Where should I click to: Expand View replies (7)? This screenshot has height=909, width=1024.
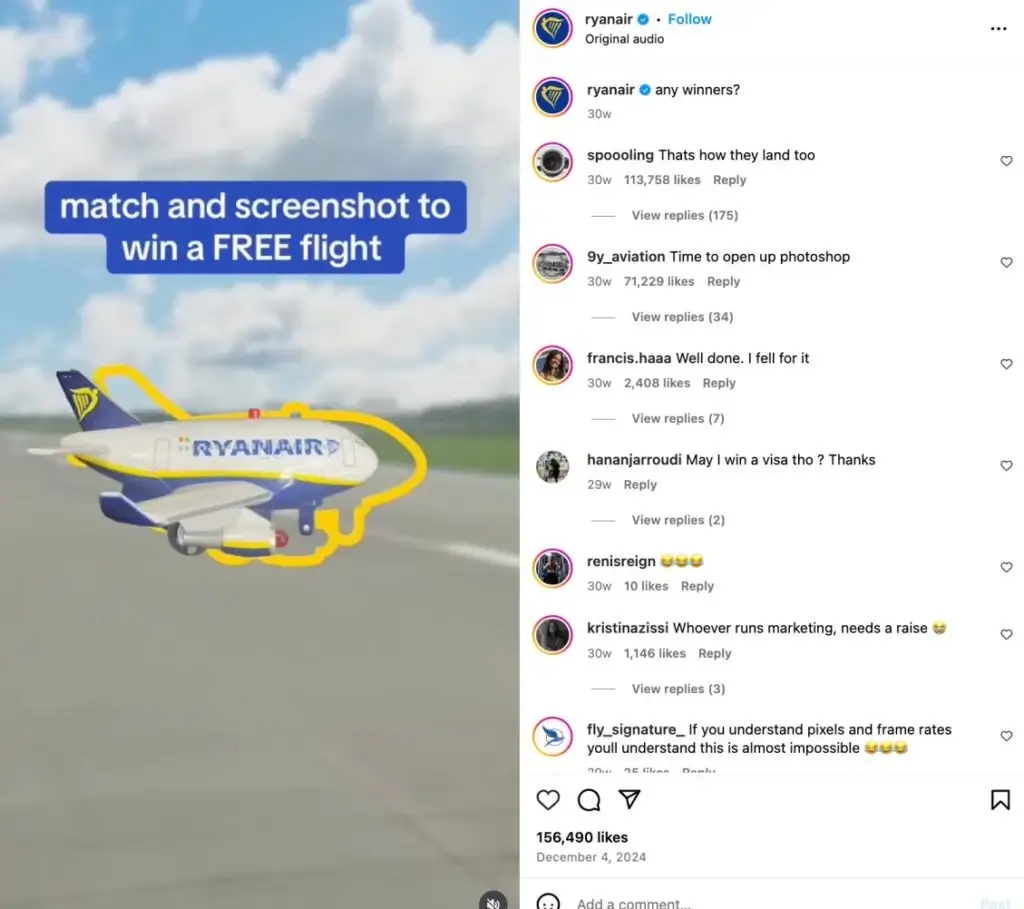click(x=678, y=419)
